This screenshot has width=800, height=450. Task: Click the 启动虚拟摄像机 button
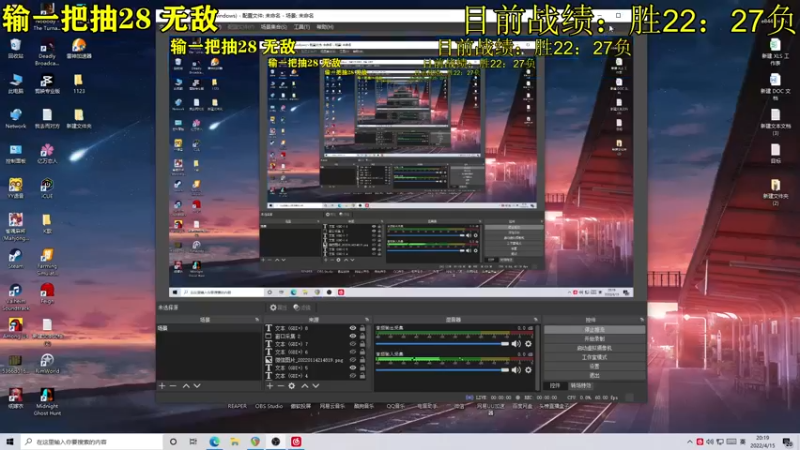[594, 348]
